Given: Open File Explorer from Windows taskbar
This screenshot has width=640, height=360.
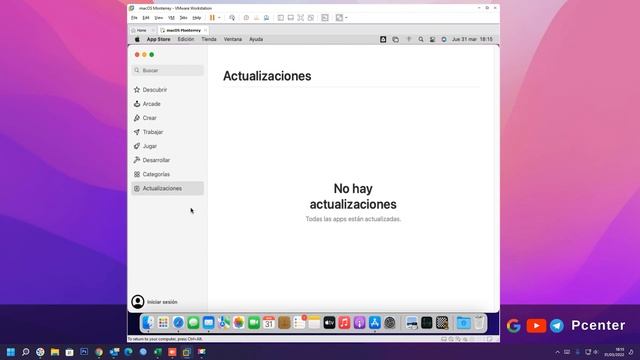Looking at the screenshot, I should pos(55,352).
